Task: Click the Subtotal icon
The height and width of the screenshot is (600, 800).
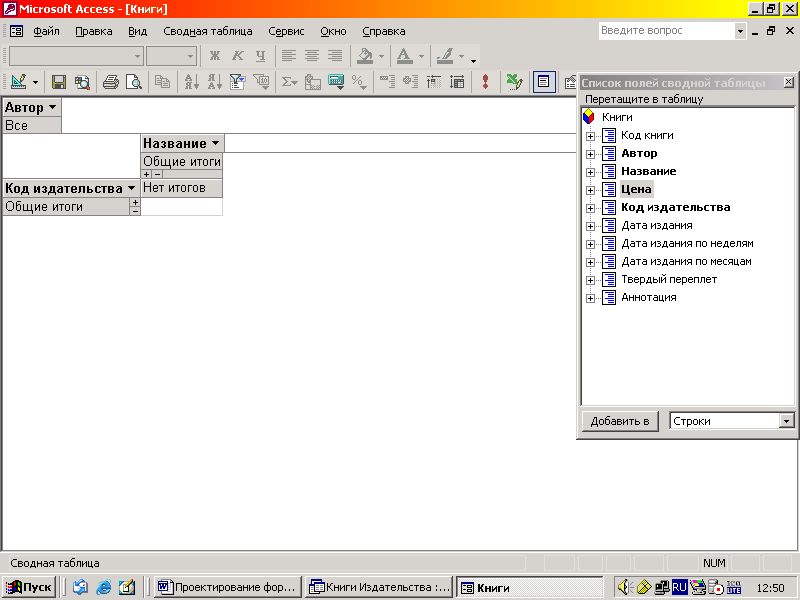Action: click(x=312, y=82)
